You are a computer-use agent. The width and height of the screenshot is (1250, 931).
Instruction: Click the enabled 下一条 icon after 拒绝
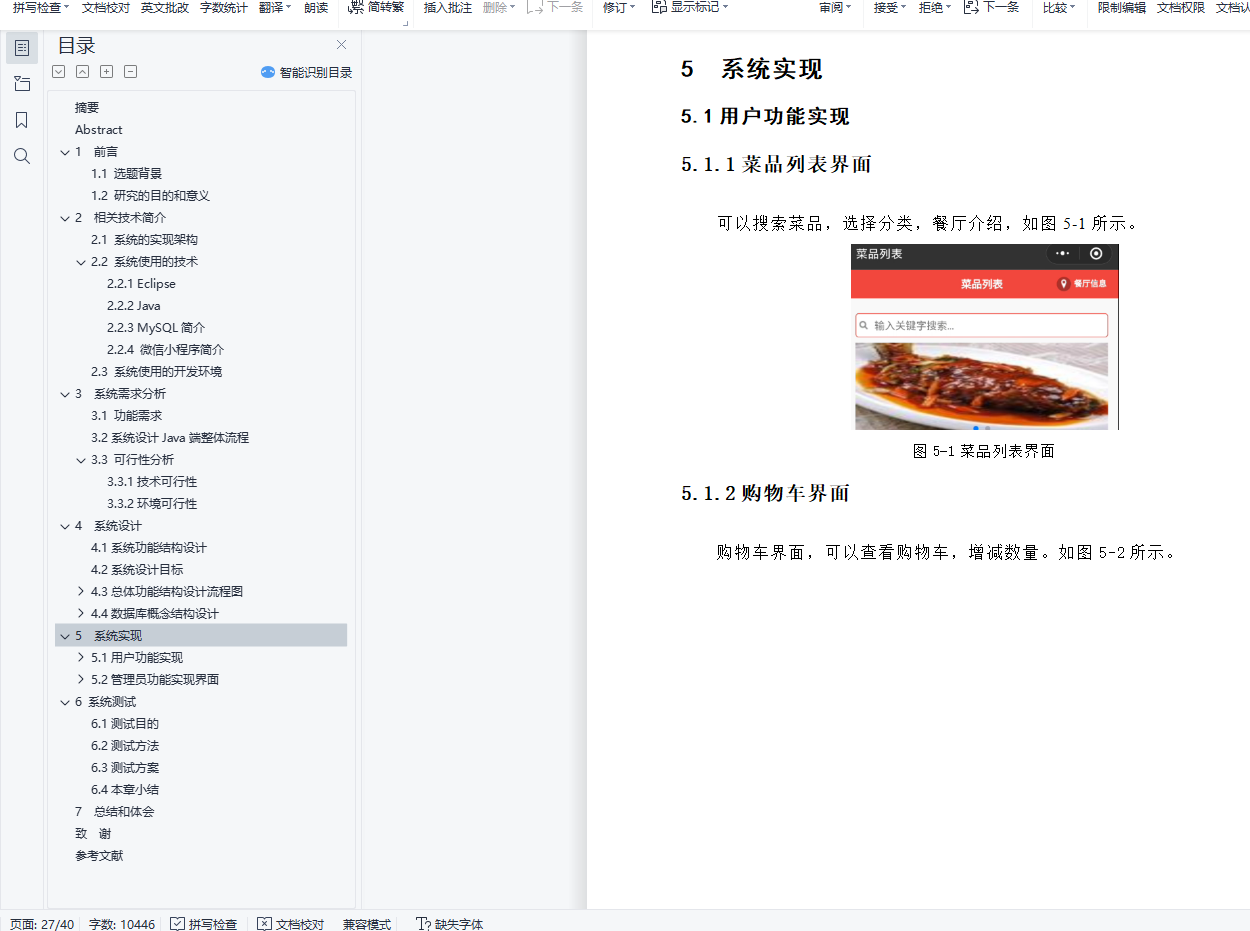point(971,7)
